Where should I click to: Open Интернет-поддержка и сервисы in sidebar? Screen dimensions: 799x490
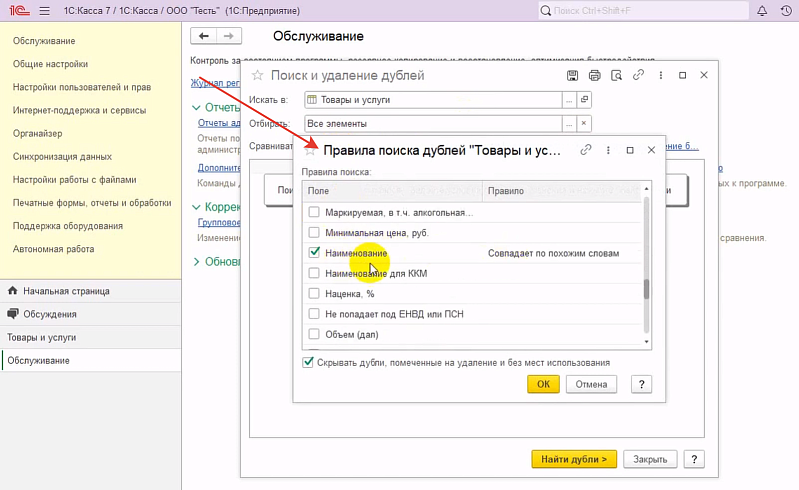(x=79, y=111)
